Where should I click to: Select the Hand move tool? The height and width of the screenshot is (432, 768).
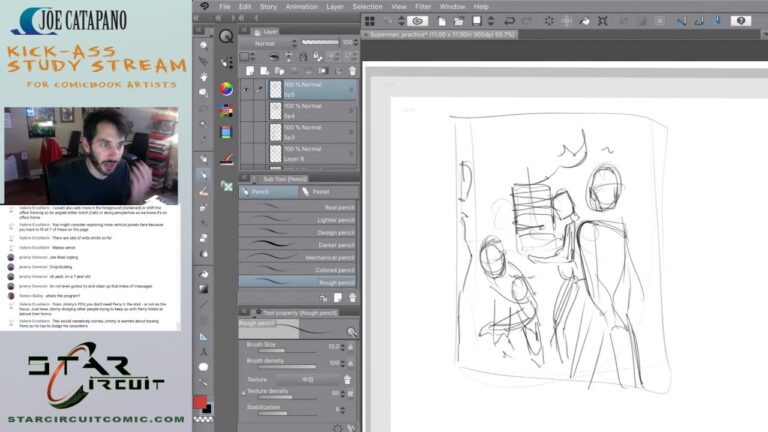coord(203,77)
